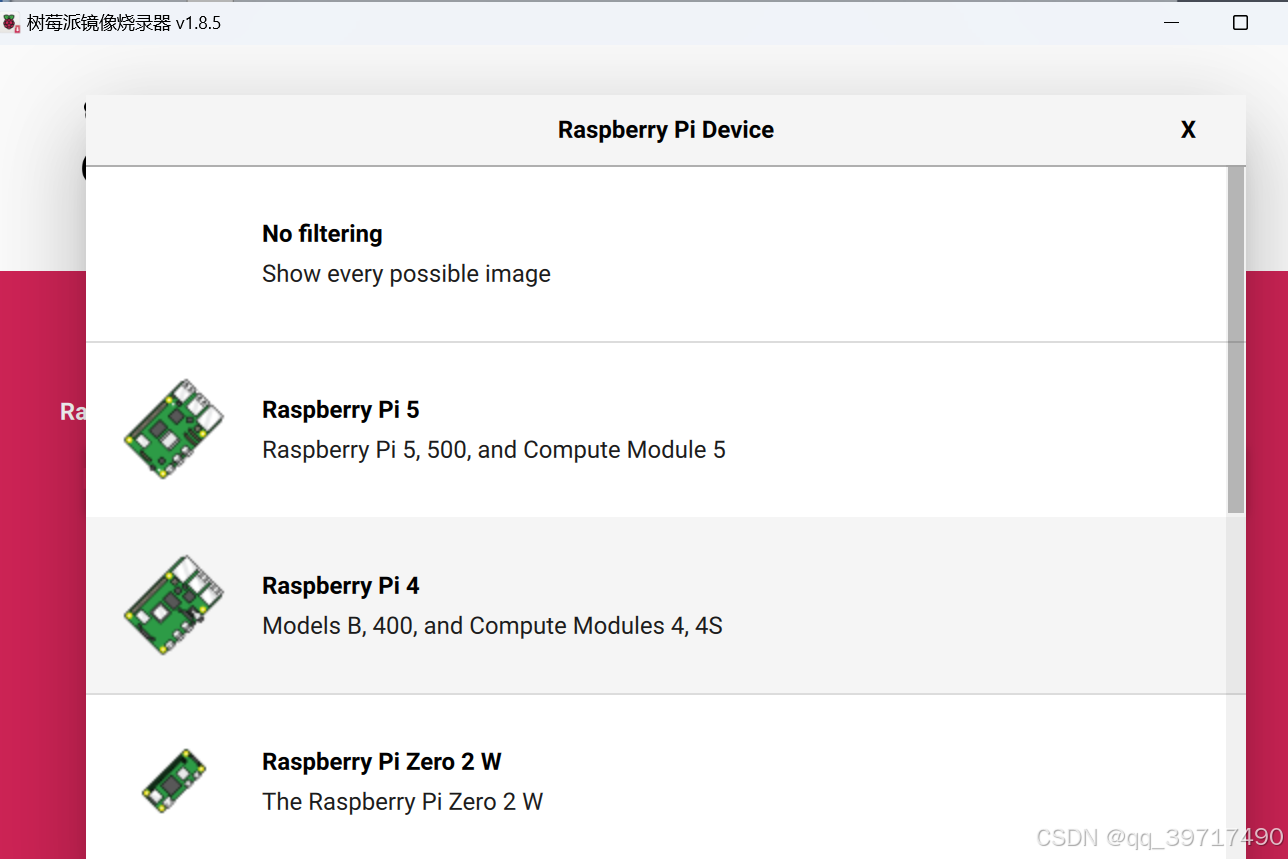Viewport: 1288px width, 859px height.
Task: Select the No filtering option
Action: click(657, 254)
